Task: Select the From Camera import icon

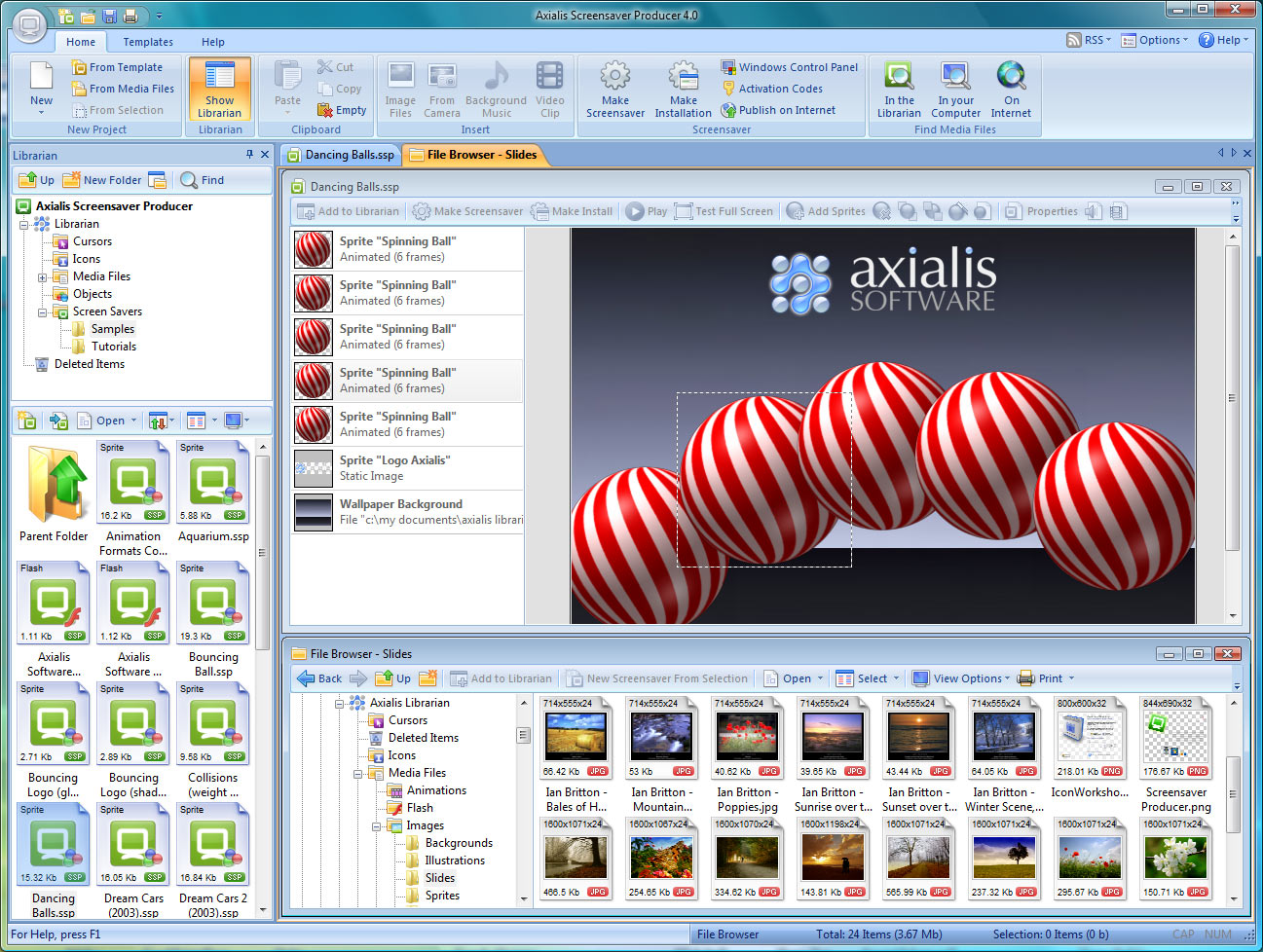Action: [442, 88]
